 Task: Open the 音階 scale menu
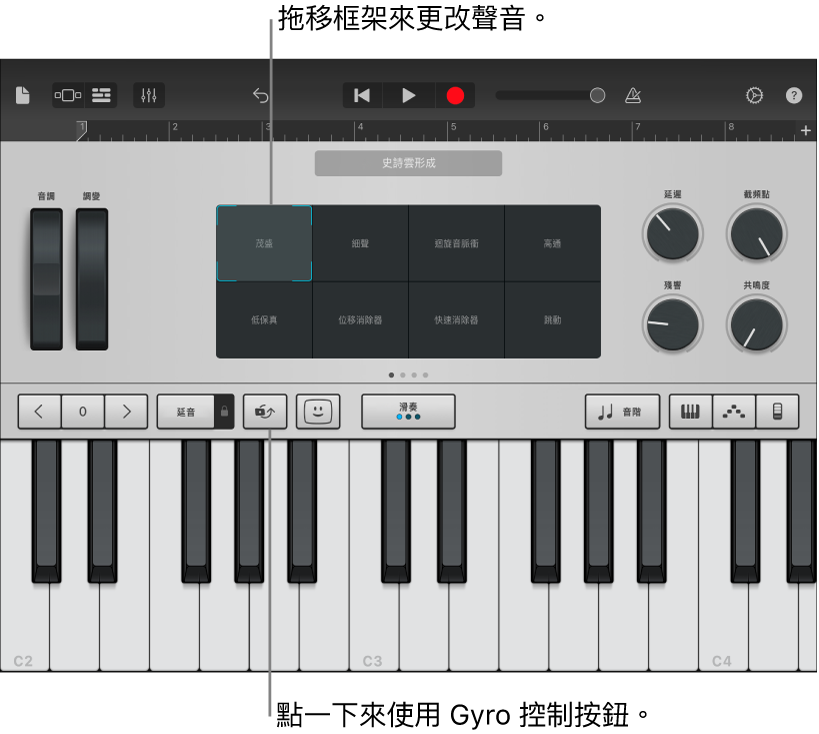pyautogui.click(x=622, y=412)
